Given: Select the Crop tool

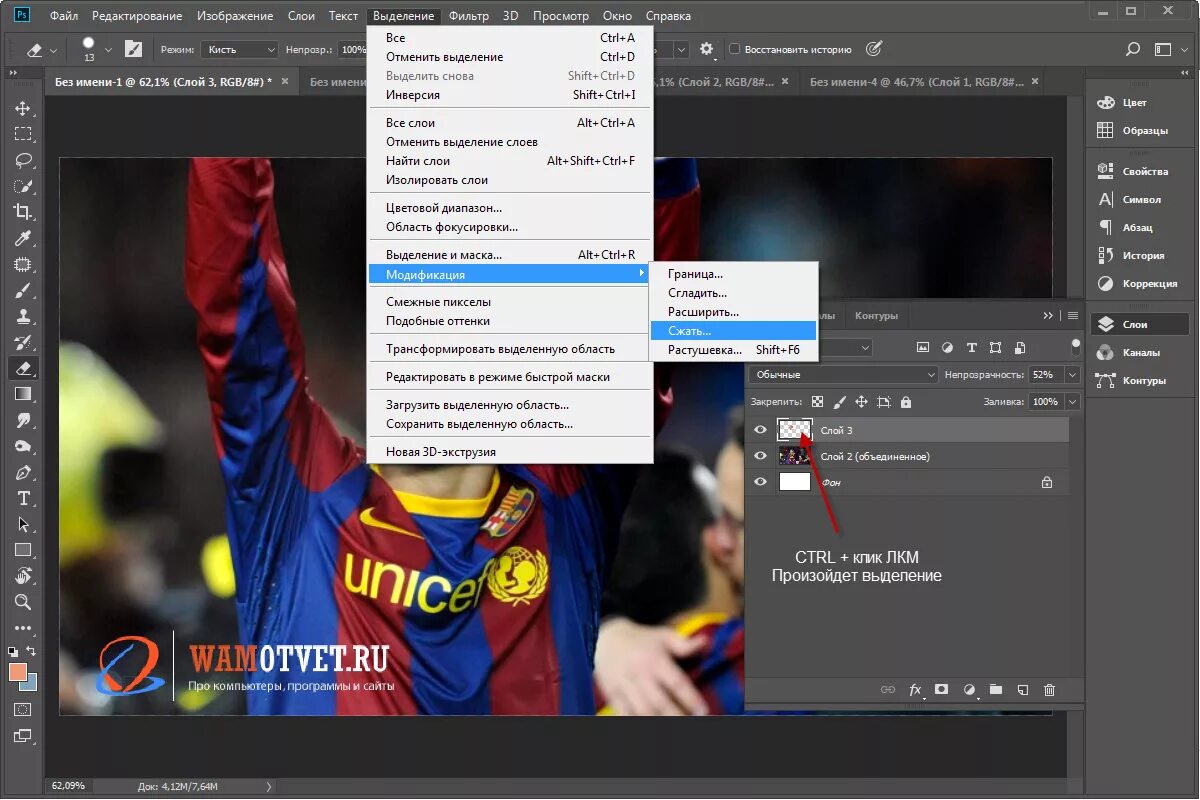Looking at the screenshot, I should point(23,212).
